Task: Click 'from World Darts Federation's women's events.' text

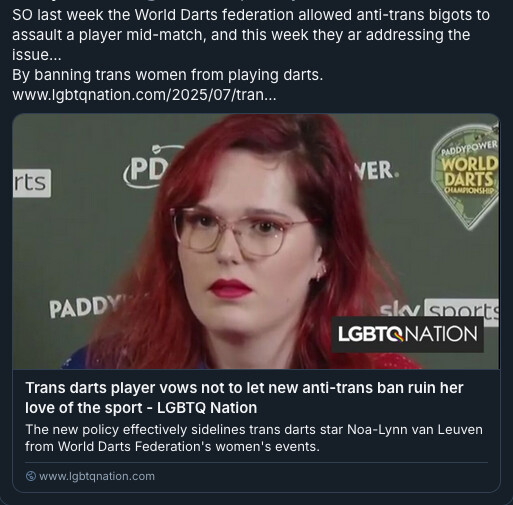Action: click(172, 447)
